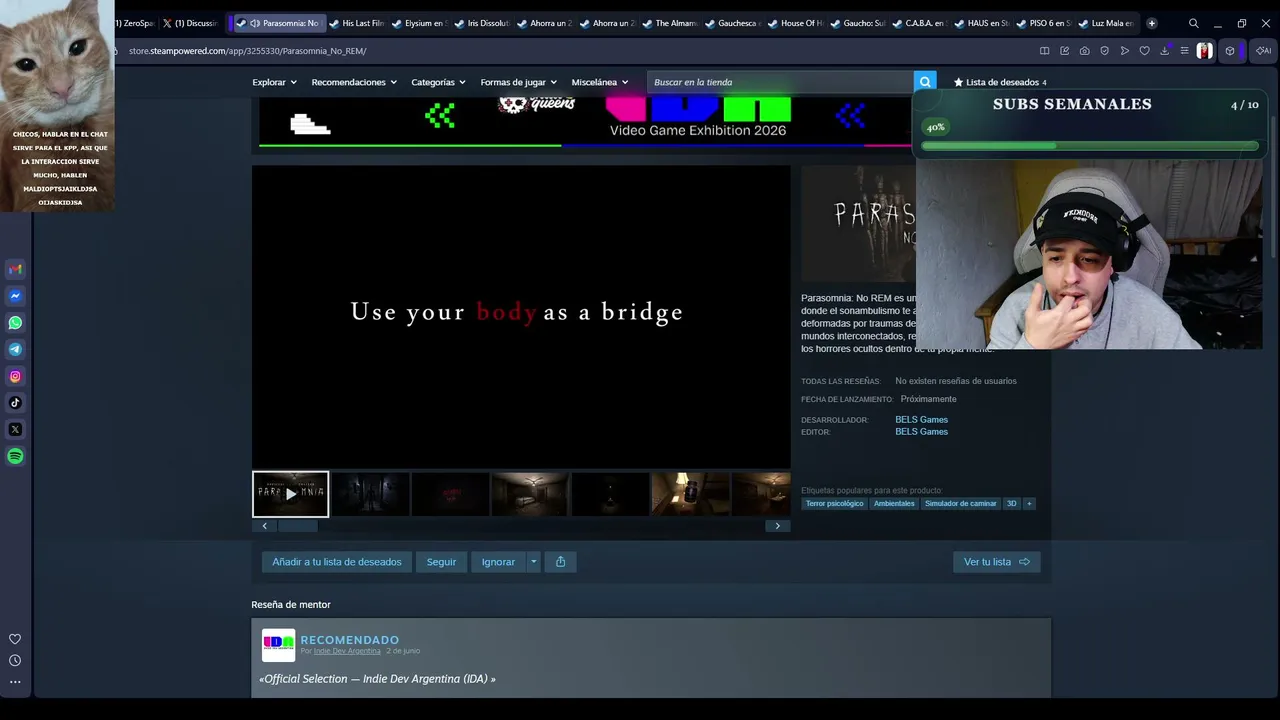Open the sidebar history clock icon

[x=15, y=660]
